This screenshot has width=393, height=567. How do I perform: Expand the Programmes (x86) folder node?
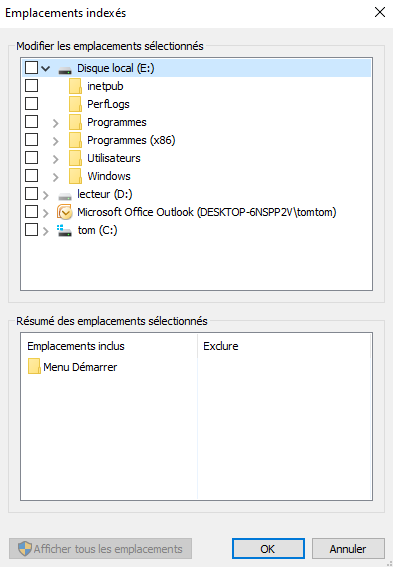coord(55,141)
